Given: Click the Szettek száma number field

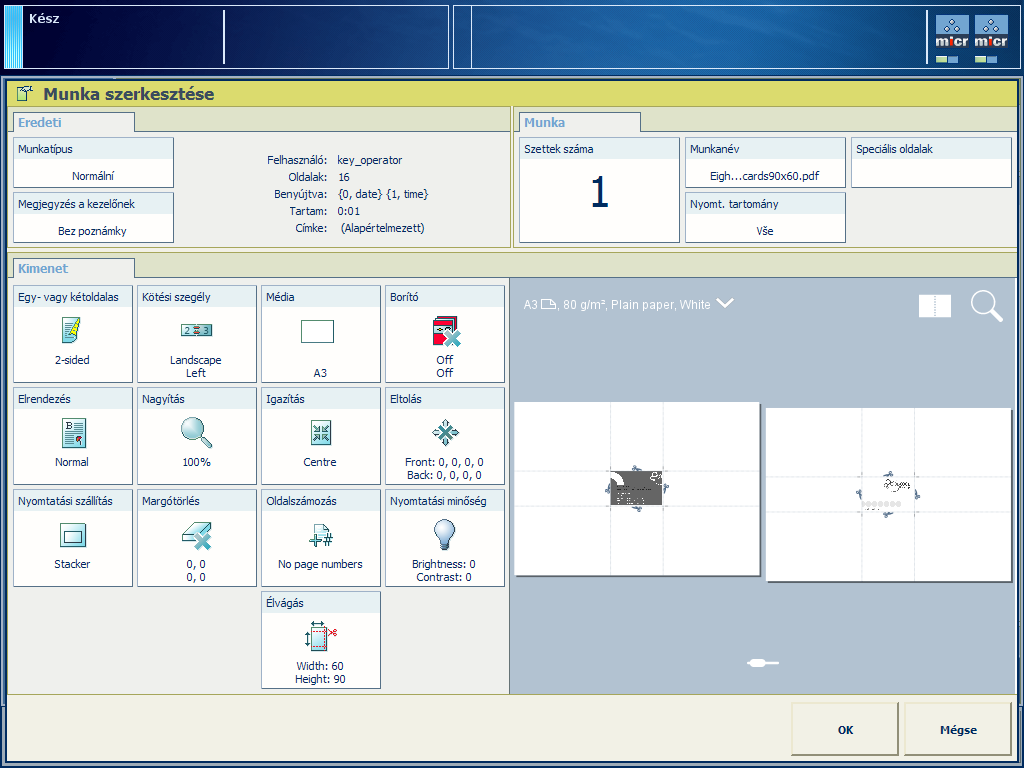Looking at the screenshot, I should pos(598,192).
